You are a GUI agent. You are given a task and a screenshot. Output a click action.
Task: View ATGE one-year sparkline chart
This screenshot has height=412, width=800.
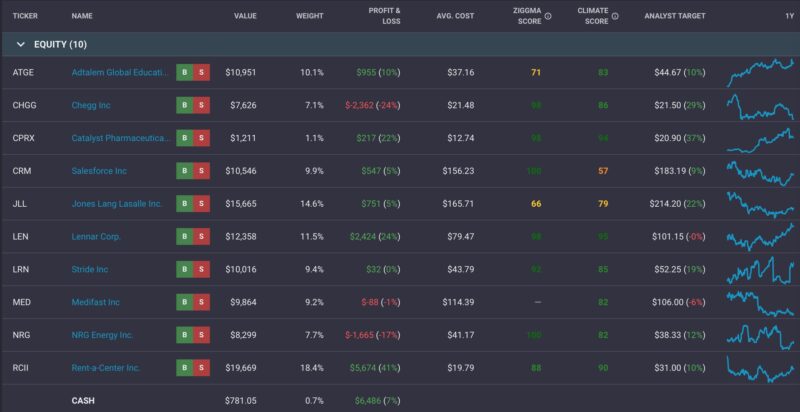[x=760, y=72]
